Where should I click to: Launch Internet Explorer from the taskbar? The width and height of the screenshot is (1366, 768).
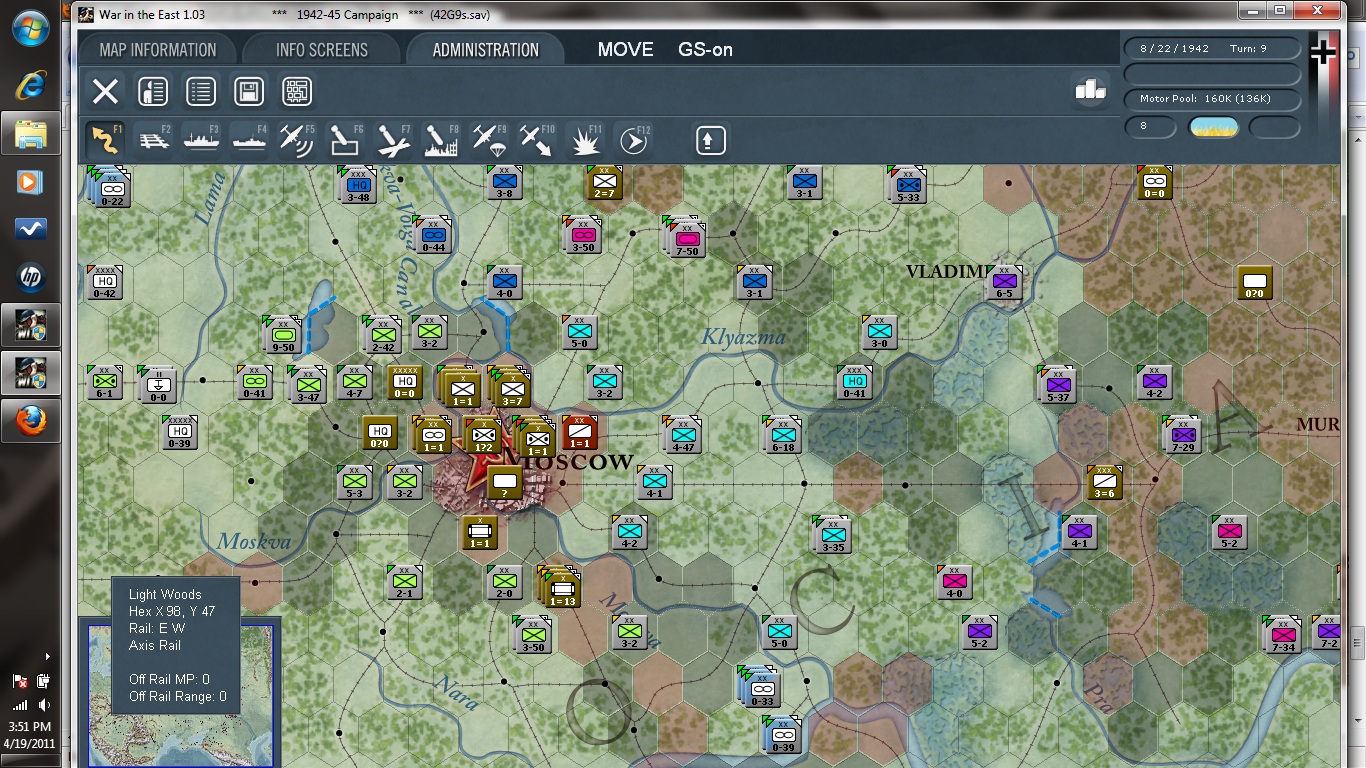coord(30,85)
